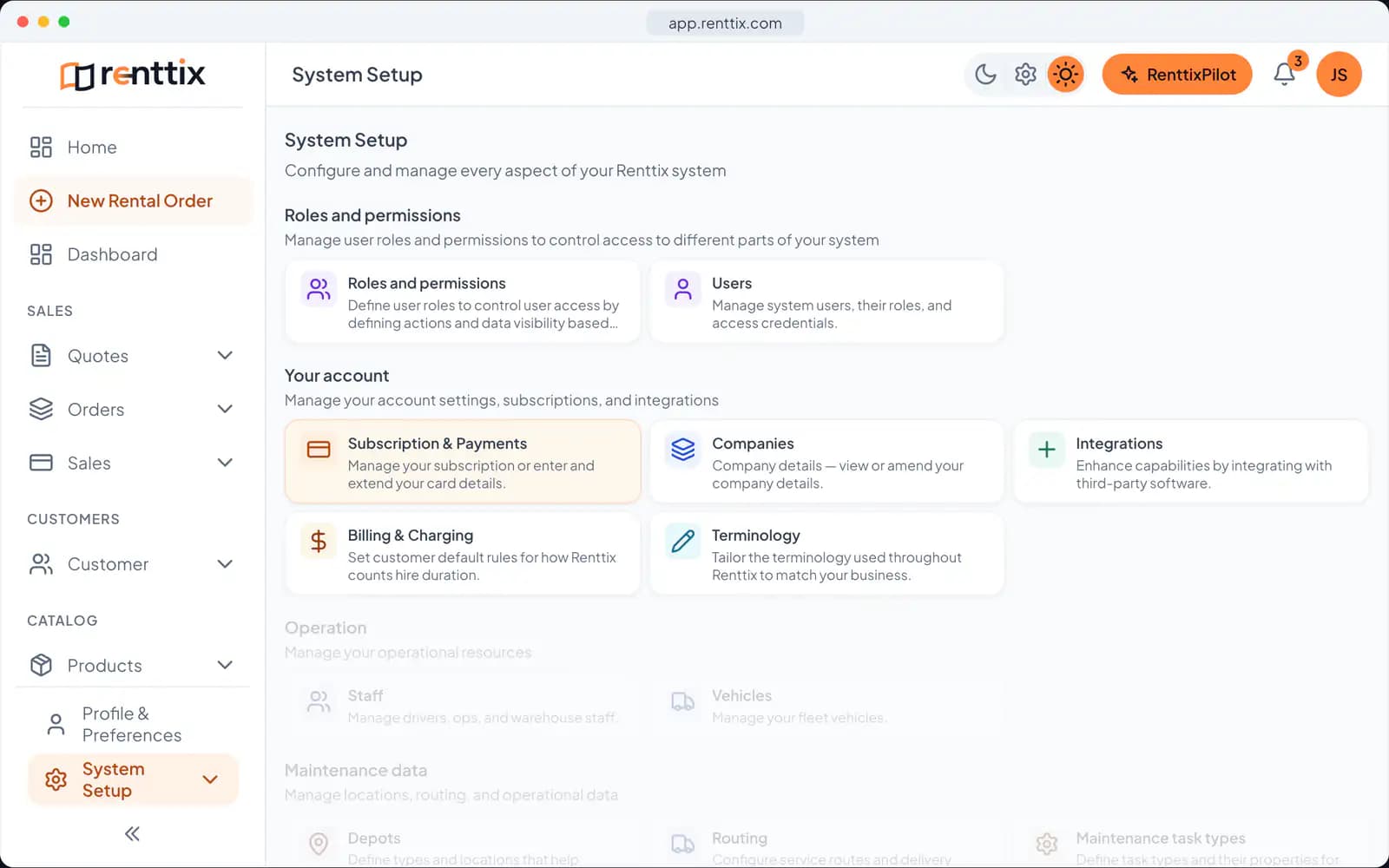The height and width of the screenshot is (868, 1389).
Task: Open Dashboard from sidebar
Action: pyautogui.click(x=133, y=254)
